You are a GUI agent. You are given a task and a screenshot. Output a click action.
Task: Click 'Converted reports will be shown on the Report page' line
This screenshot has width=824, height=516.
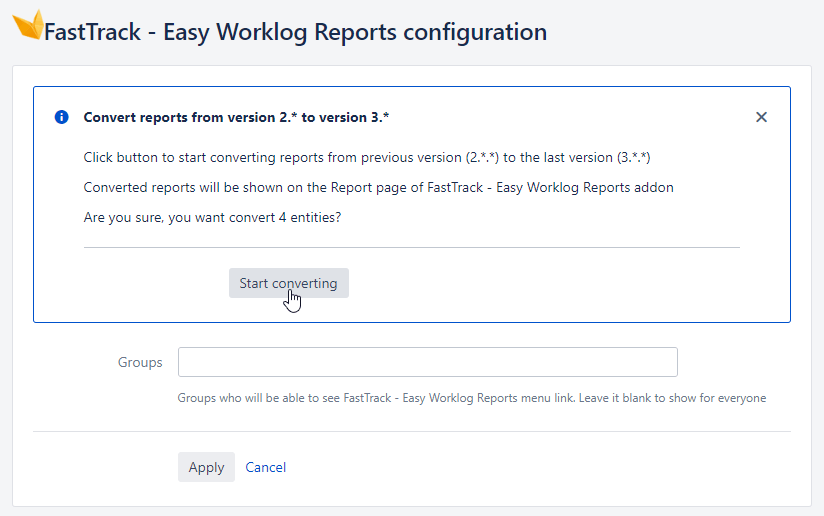pyautogui.click(x=378, y=188)
